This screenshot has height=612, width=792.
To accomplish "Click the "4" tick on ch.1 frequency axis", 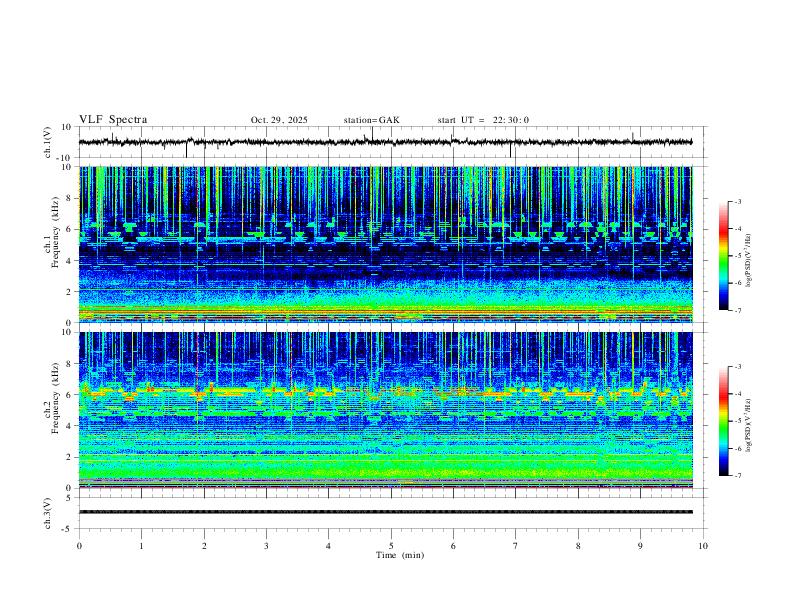I will [70, 261].
